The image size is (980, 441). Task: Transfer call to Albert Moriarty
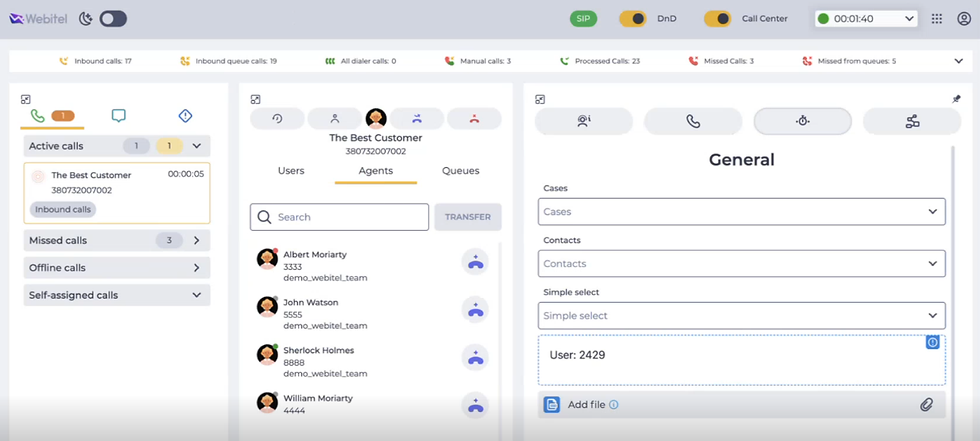(x=475, y=262)
